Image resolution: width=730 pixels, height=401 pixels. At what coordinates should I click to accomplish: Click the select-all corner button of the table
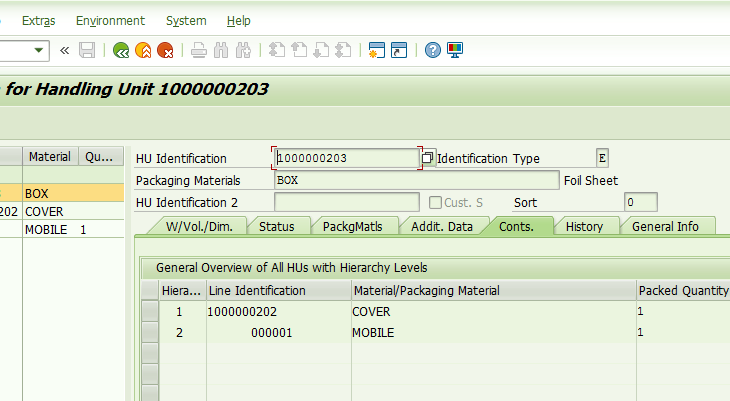point(150,290)
